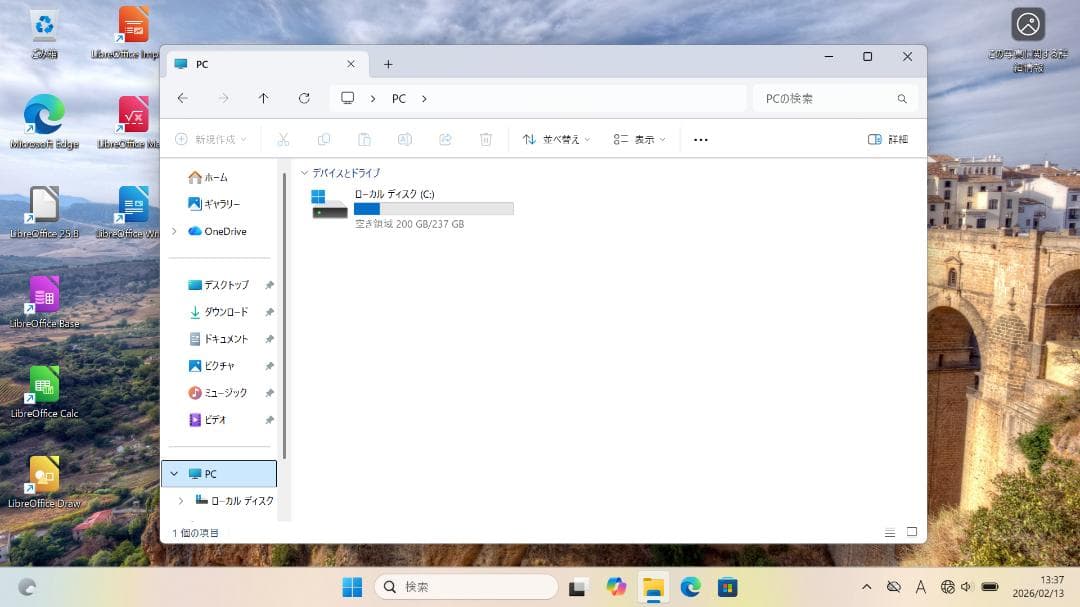Navigate up one level using the up arrow

coord(263,98)
